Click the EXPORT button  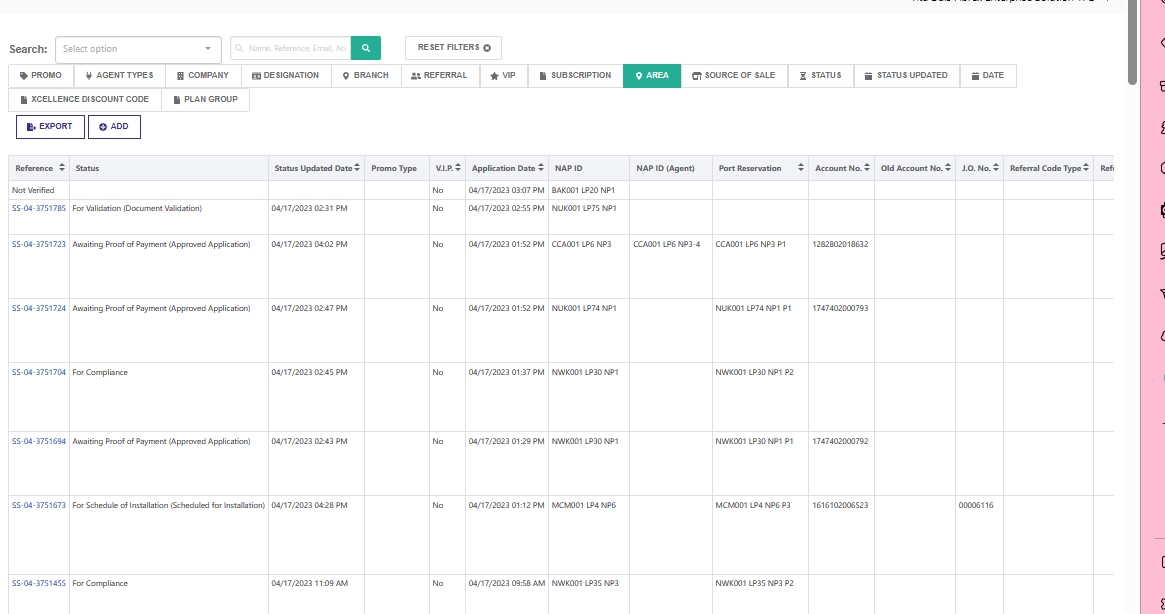tap(50, 127)
